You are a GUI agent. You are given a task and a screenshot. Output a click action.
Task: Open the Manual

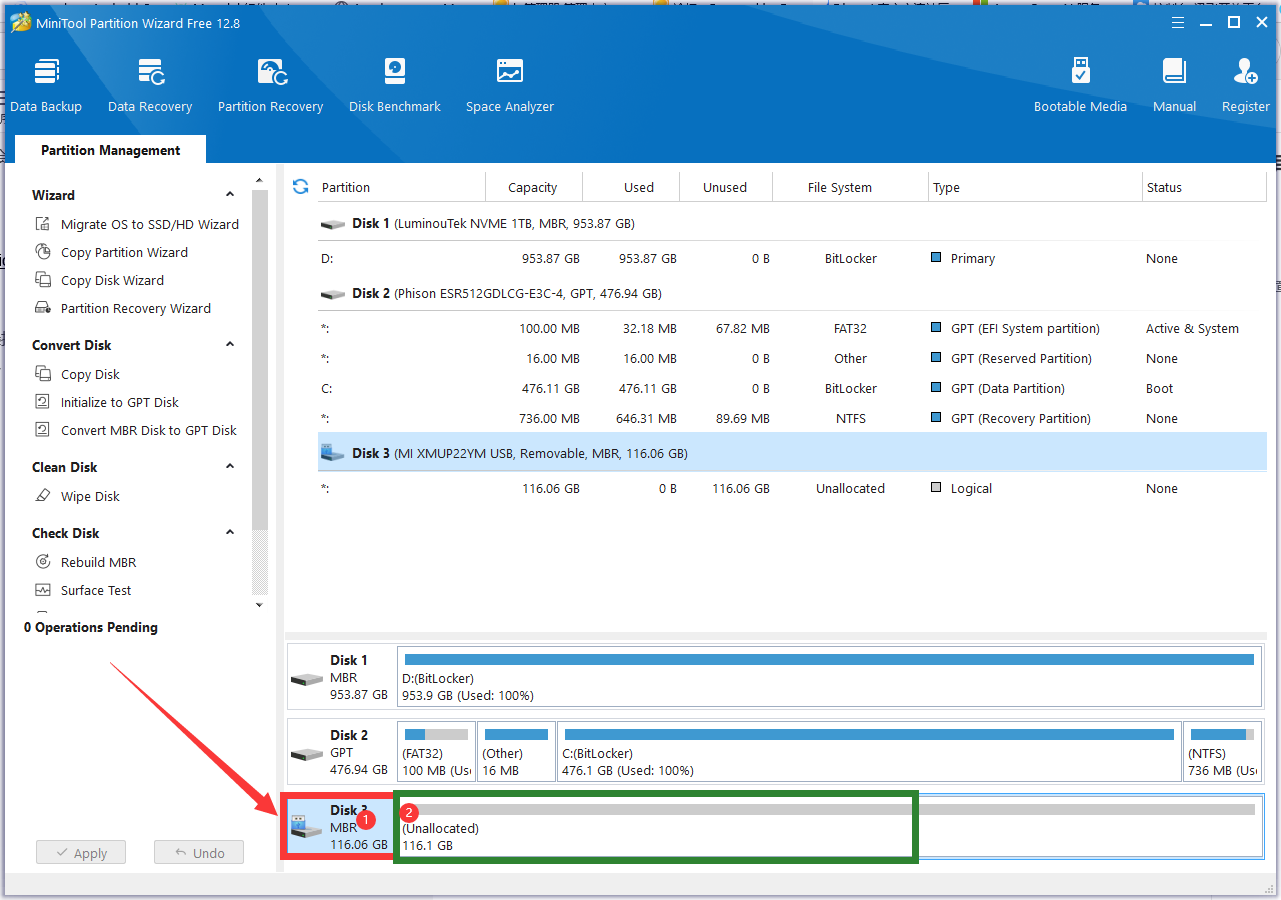tap(1174, 85)
